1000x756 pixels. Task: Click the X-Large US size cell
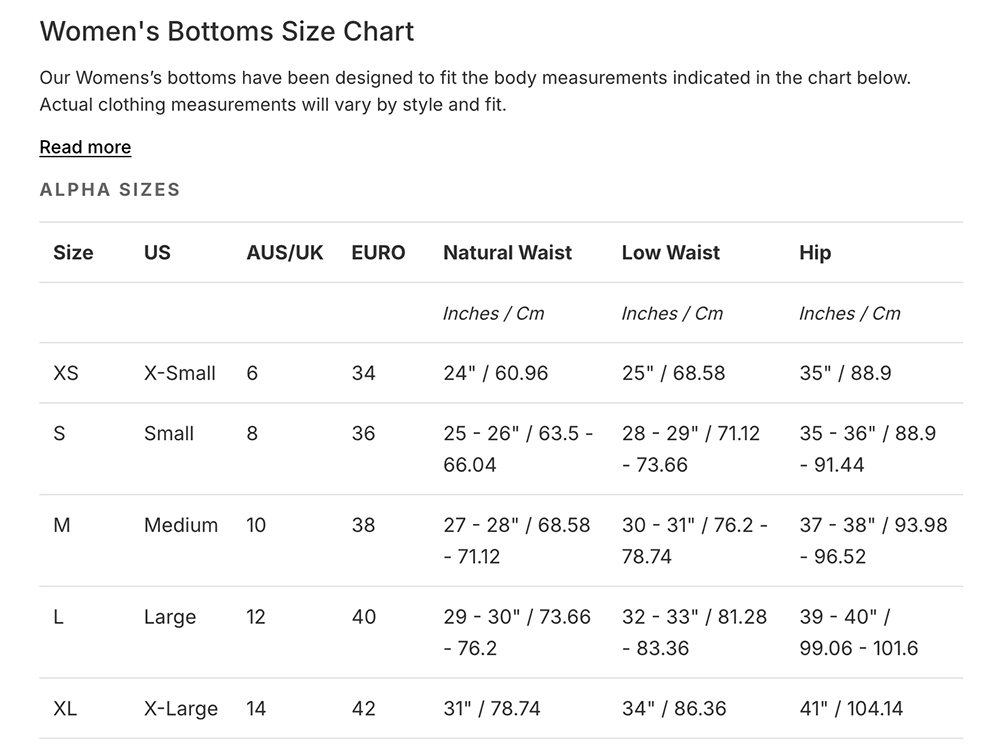click(181, 709)
